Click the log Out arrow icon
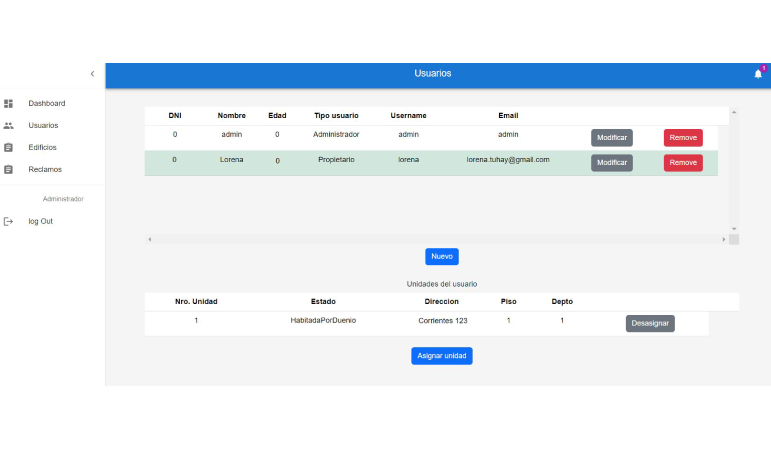Image resolution: width=771 pixels, height=452 pixels. pyautogui.click(x=9, y=221)
